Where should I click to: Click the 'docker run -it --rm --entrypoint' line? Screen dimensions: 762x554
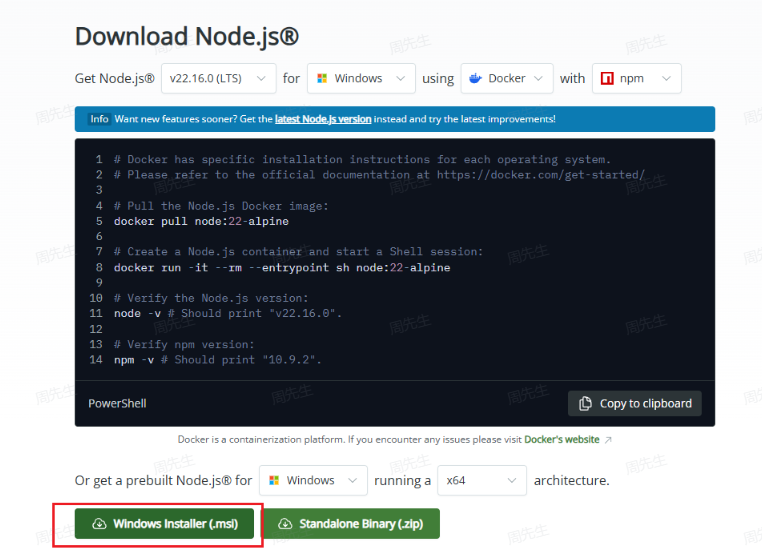(282, 267)
